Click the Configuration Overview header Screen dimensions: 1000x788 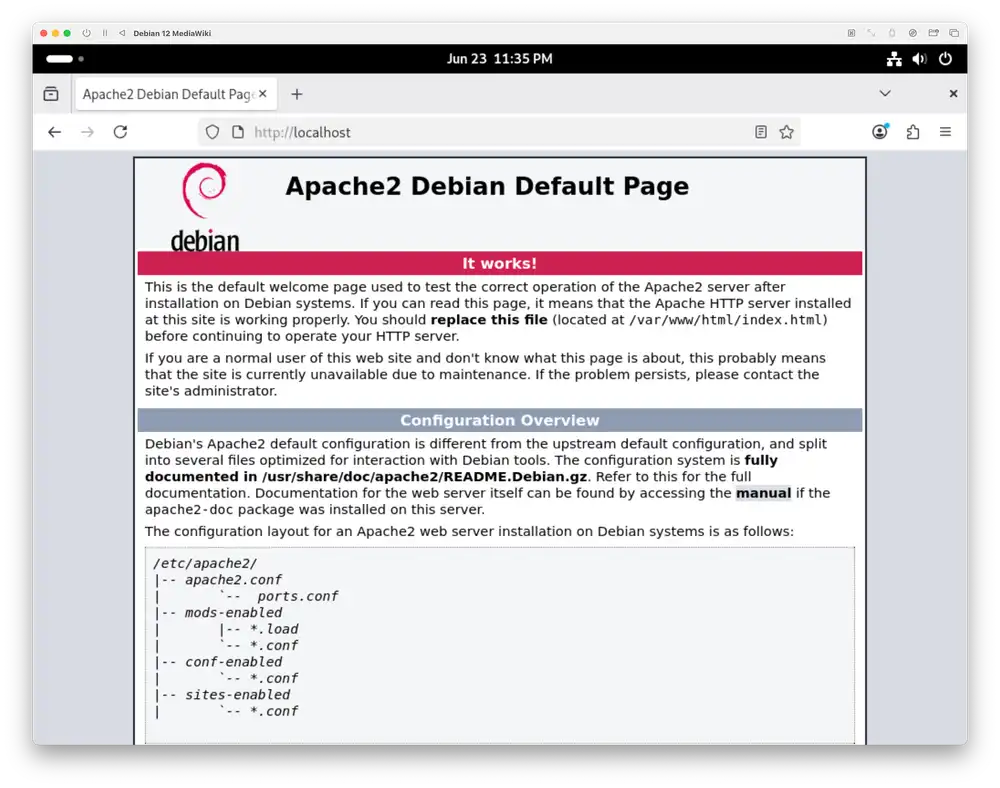tap(500, 420)
